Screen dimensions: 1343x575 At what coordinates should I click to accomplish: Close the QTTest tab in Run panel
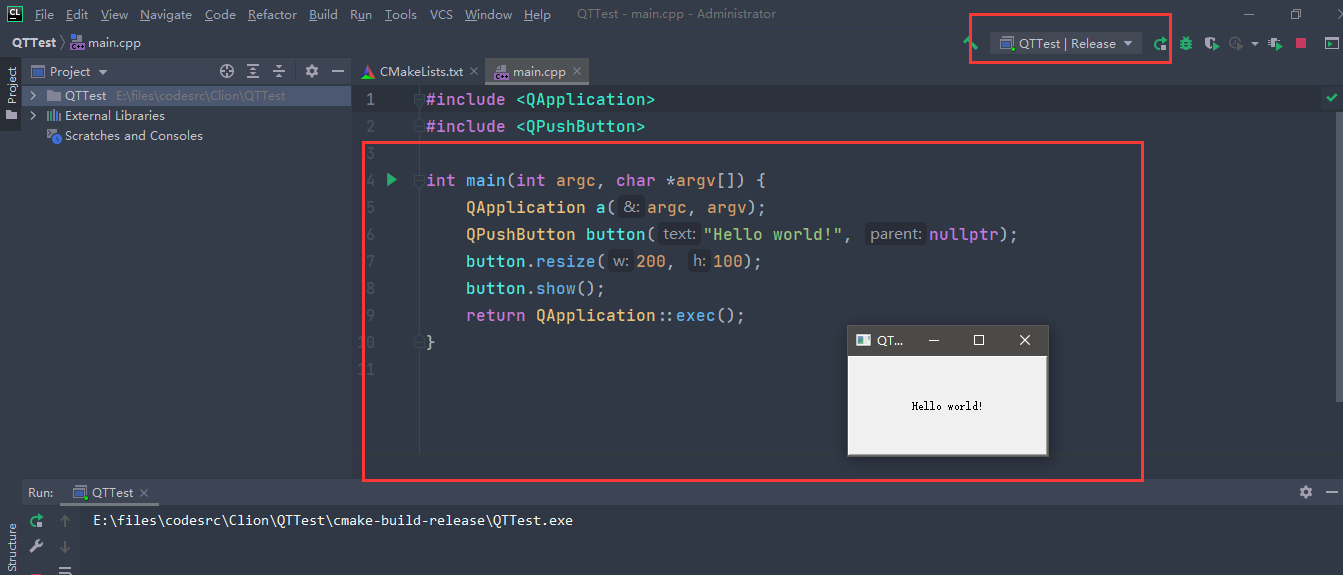point(144,493)
